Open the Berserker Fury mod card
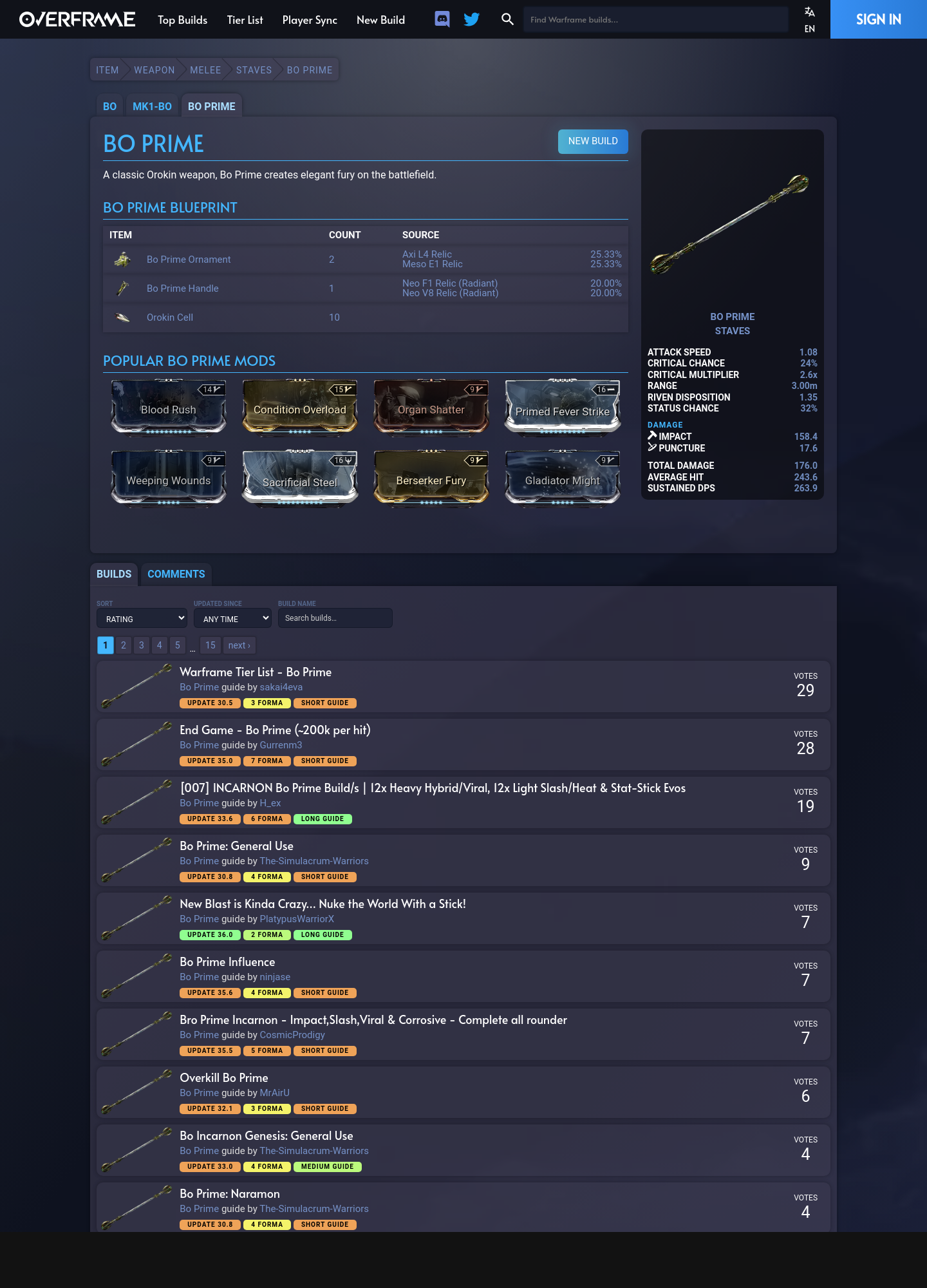 coord(431,478)
